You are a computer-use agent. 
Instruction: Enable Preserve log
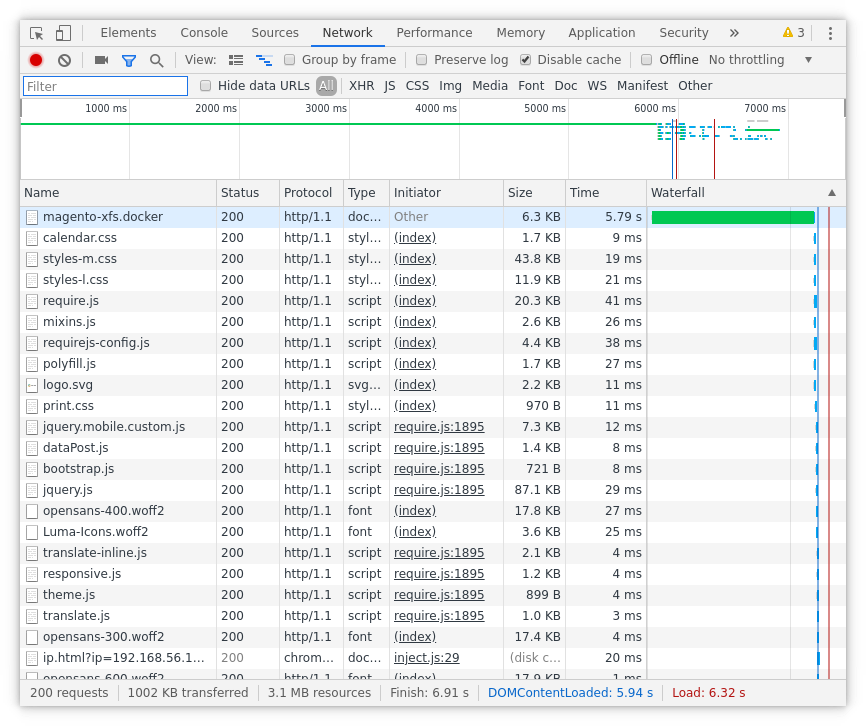421,59
